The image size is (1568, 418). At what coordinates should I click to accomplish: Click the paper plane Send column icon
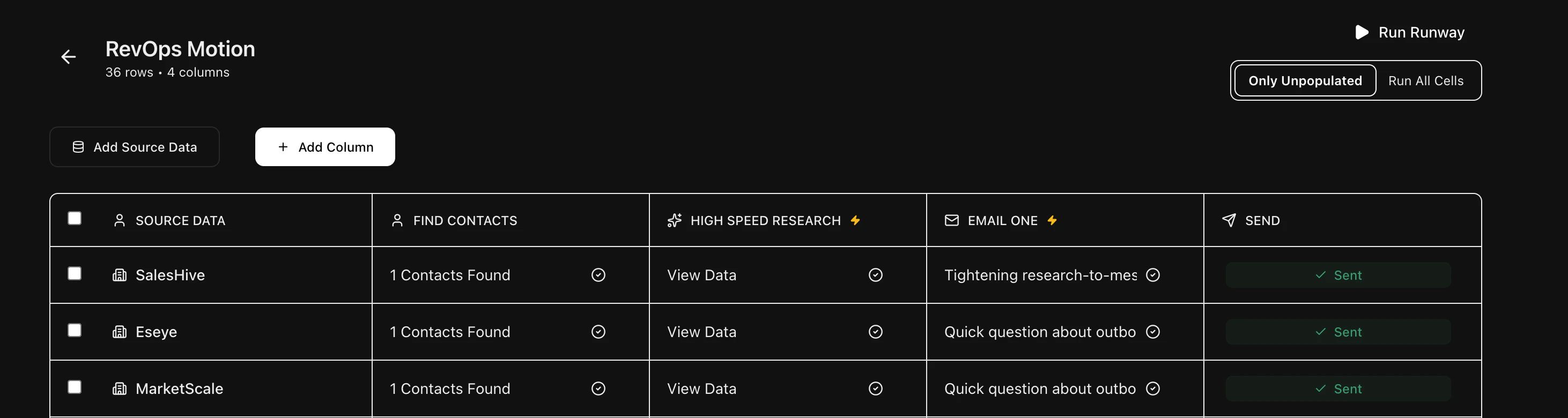1229,220
